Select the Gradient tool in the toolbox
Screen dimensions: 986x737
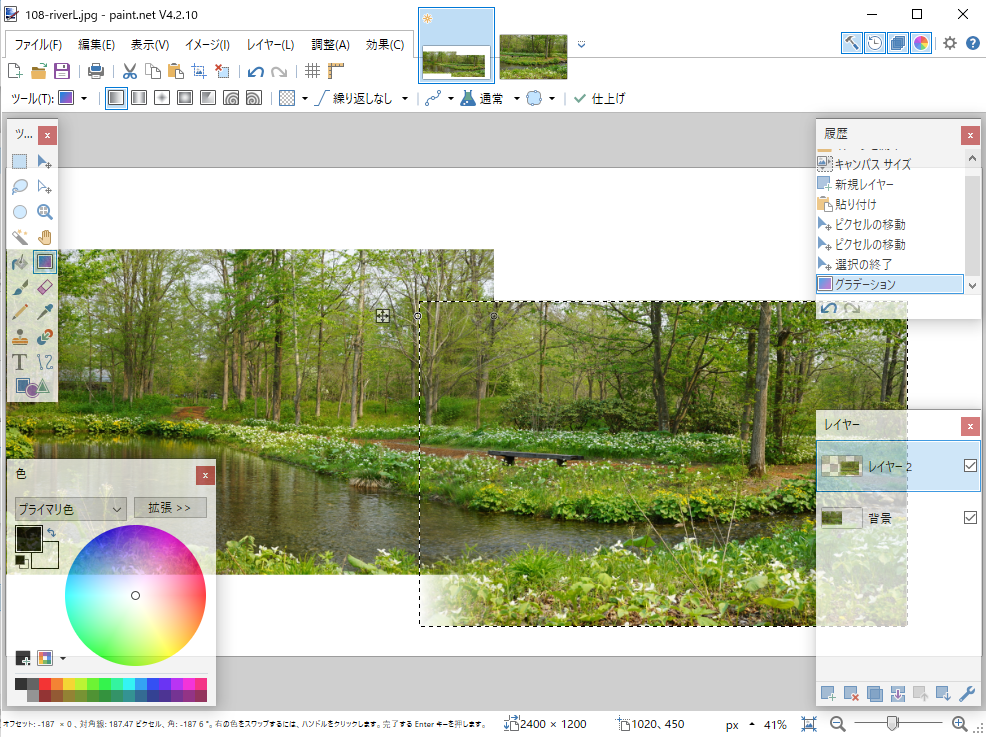point(45,262)
